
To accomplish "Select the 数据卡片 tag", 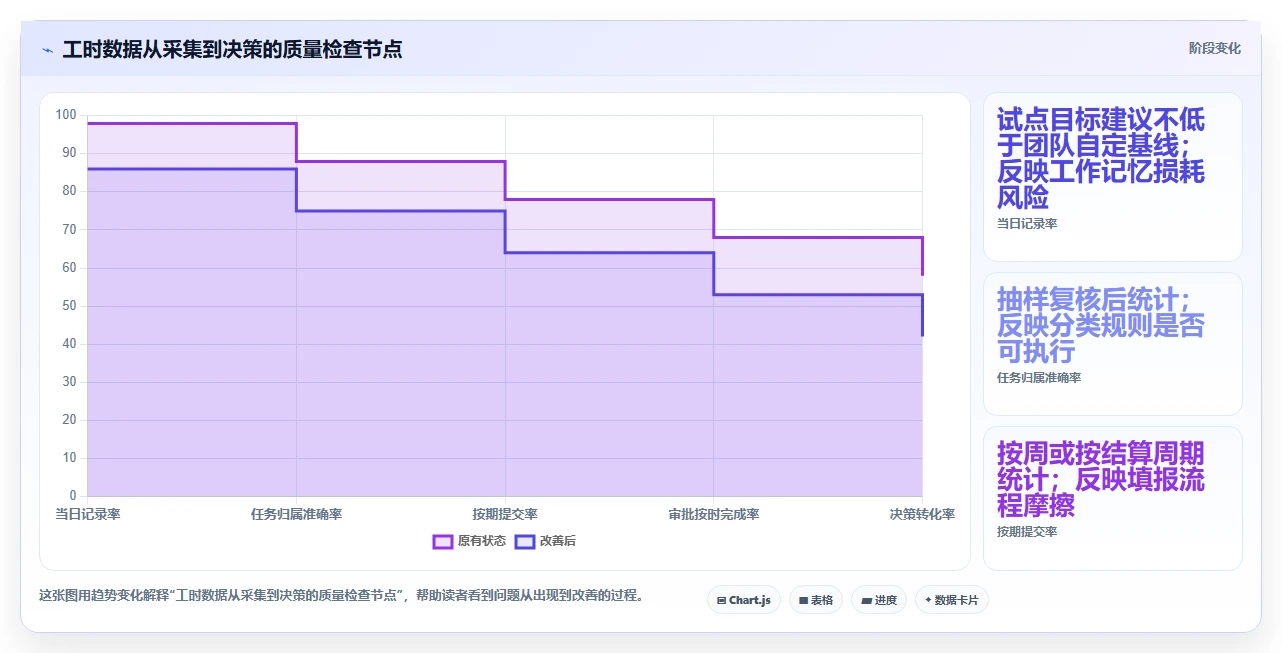I will pos(952,600).
